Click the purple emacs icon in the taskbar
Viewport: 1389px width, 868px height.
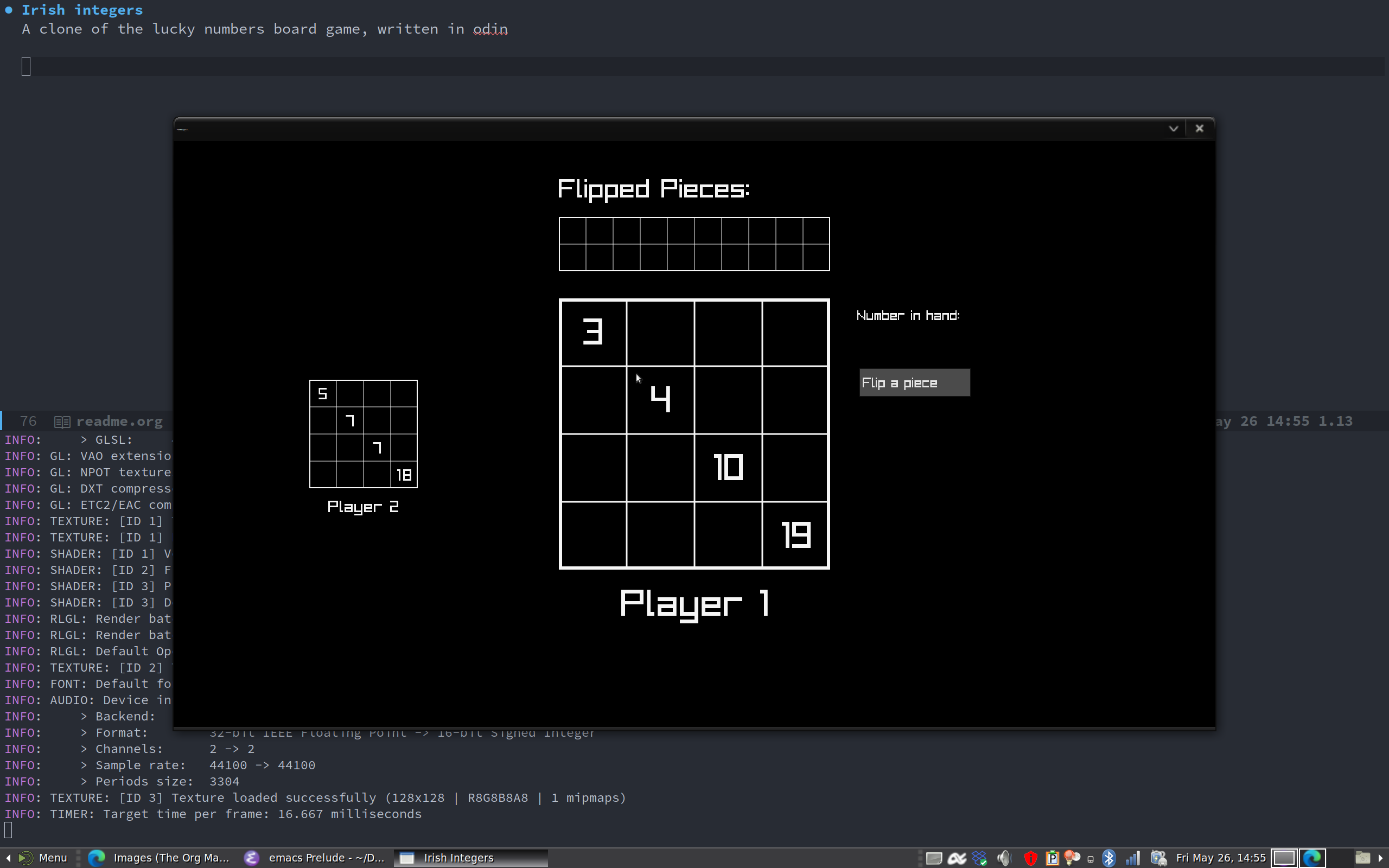pyautogui.click(x=251, y=858)
